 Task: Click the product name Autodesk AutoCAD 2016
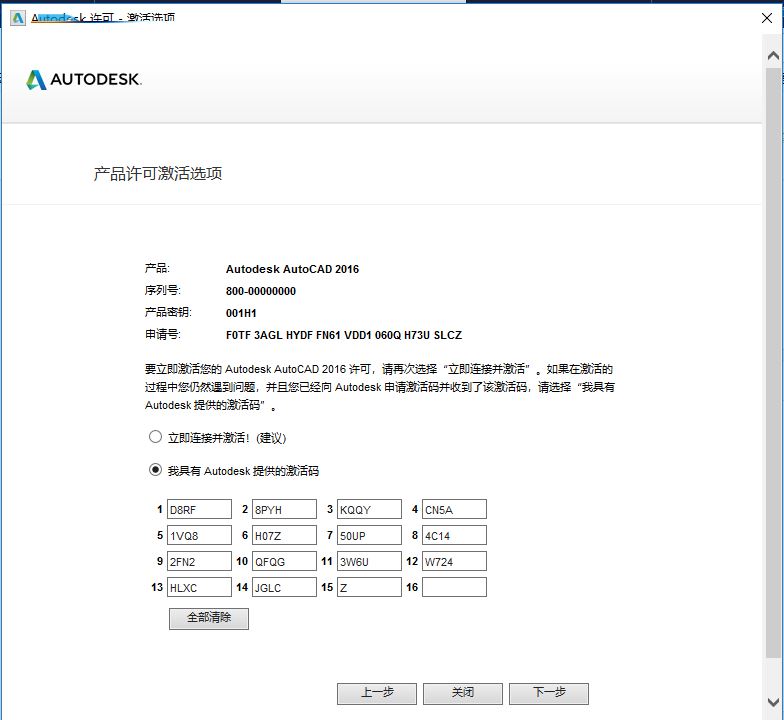(x=292, y=269)
